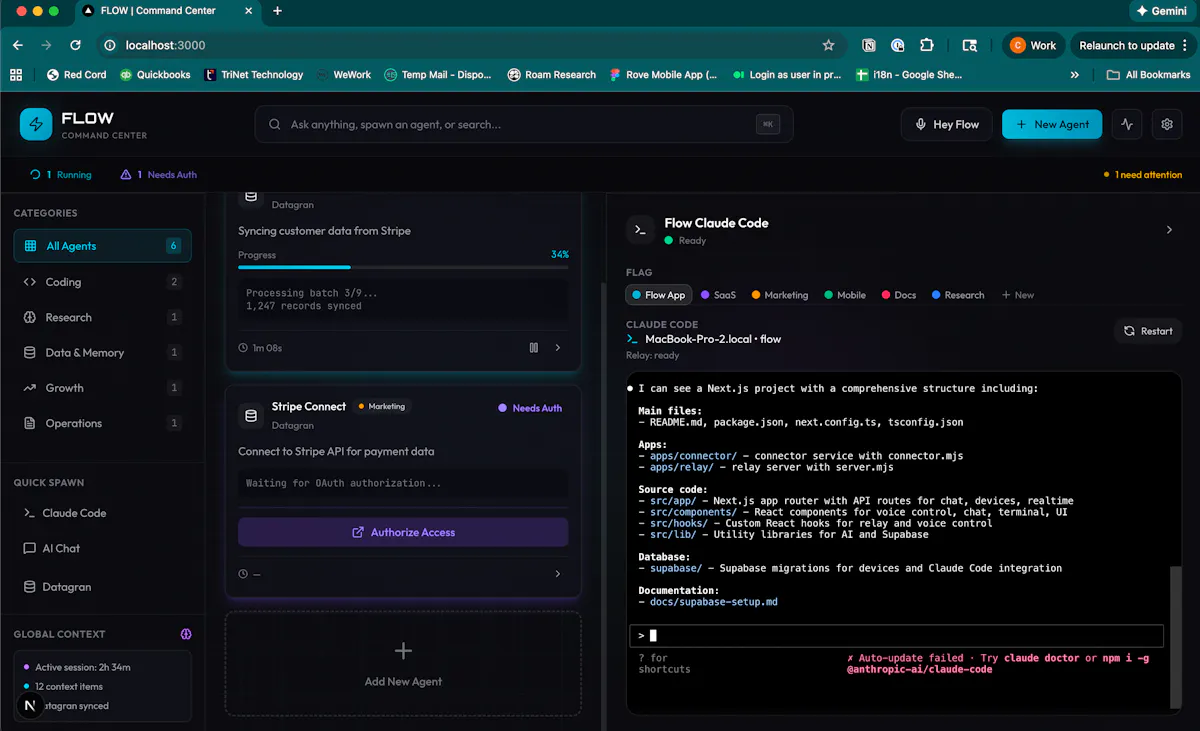Screen dimensions: 1200x731
Task: Click the Global Context globe icon
Action: (186, 634)
